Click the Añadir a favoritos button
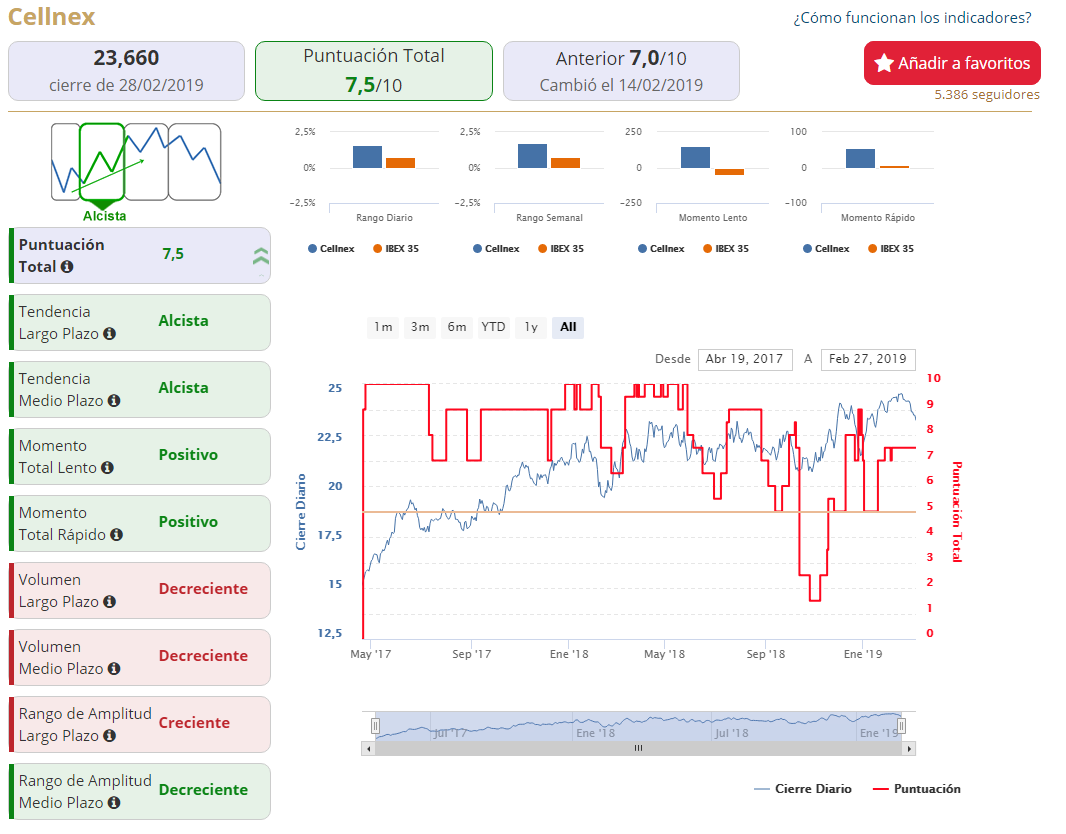Viewport: 1066px width, 834px height. click(952, 63)
